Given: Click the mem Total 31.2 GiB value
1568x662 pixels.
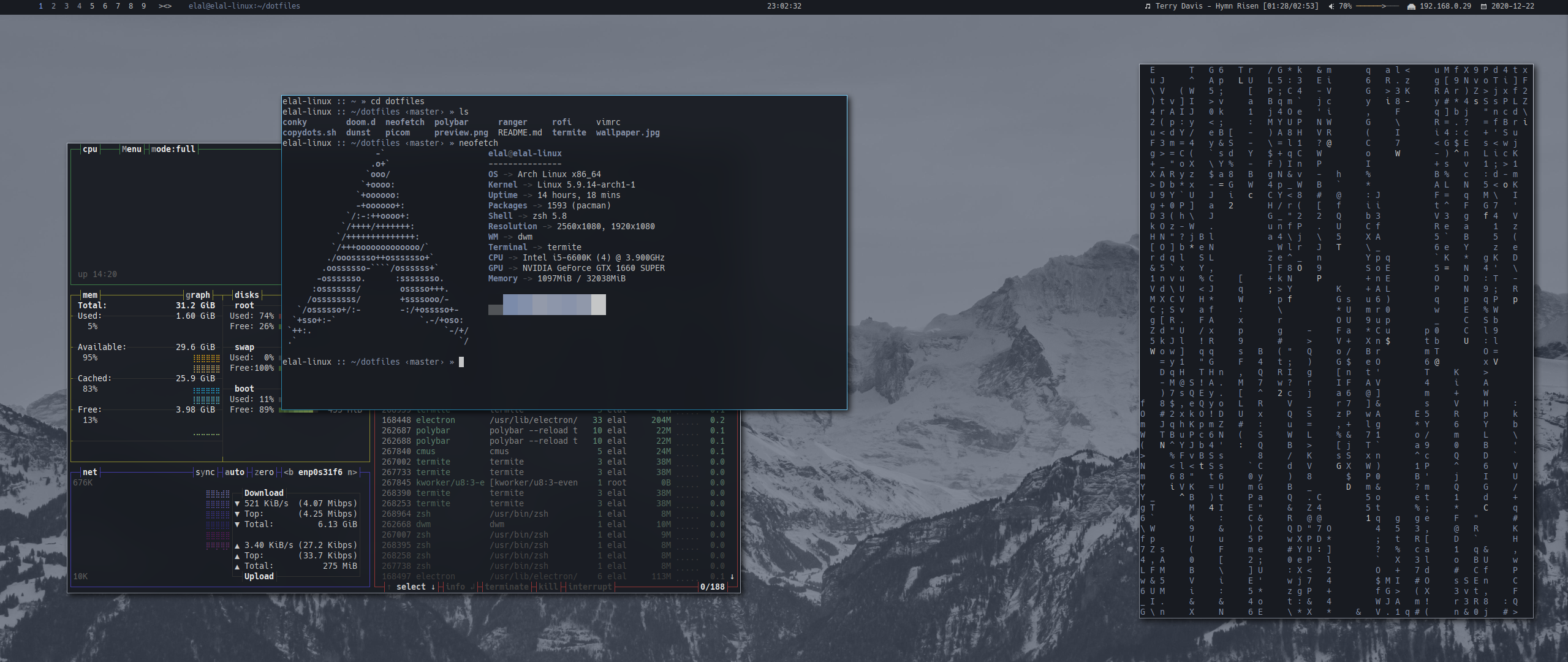Looking at the screenshot, I should click(195, 305).
